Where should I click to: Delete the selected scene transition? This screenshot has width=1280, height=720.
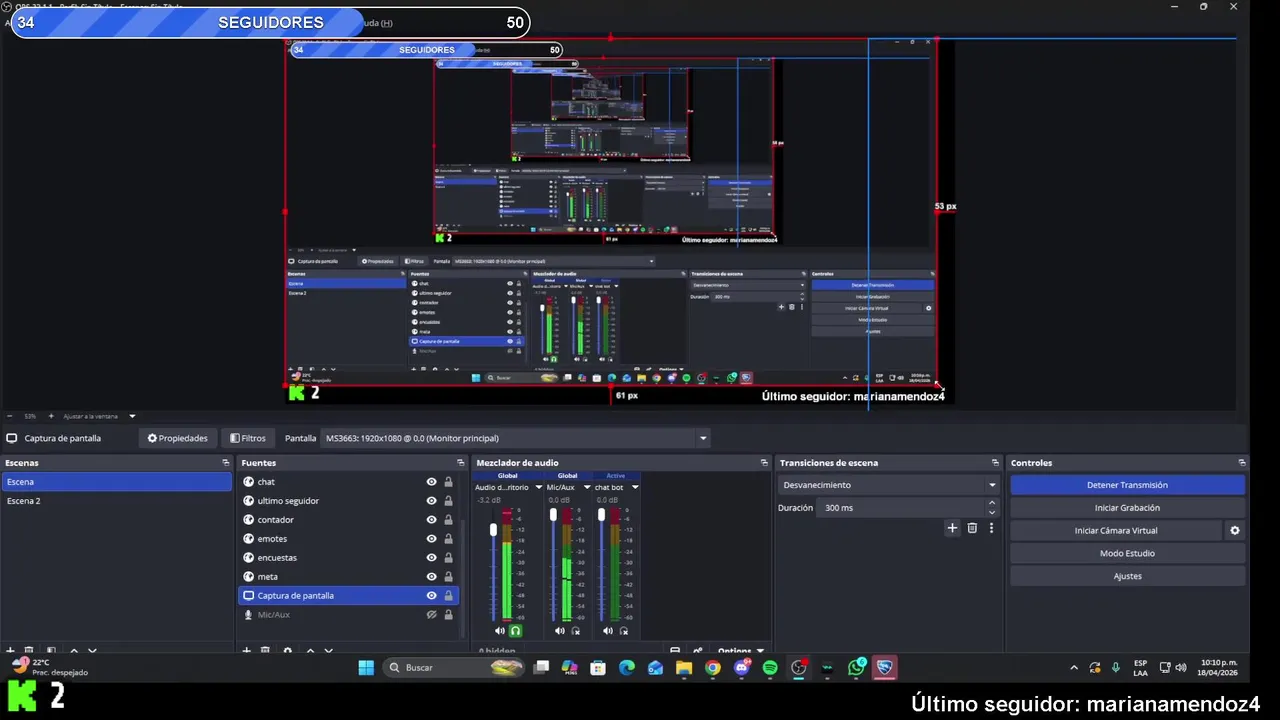tap(972, 528)
